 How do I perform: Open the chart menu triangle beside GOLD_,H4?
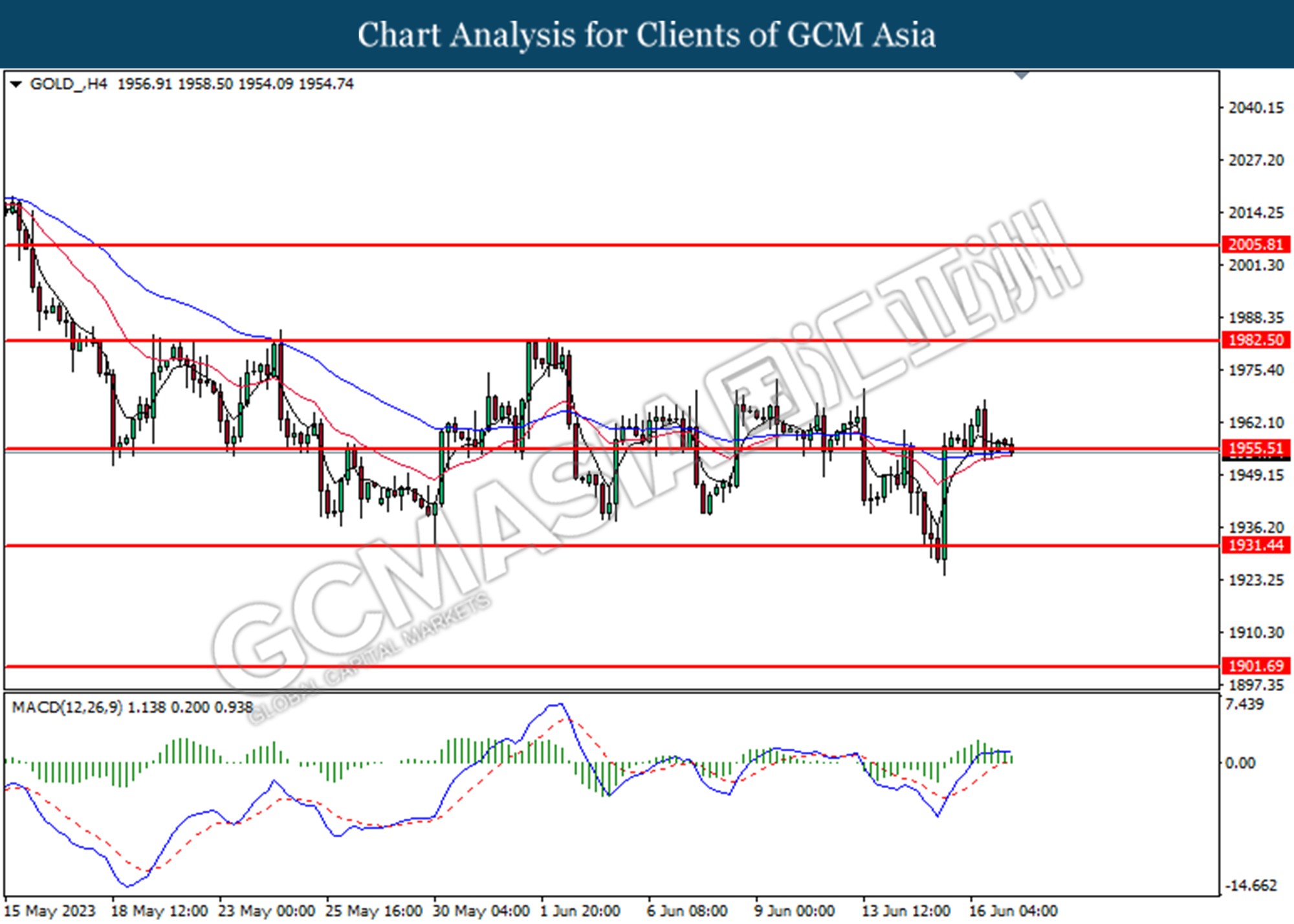16,84
